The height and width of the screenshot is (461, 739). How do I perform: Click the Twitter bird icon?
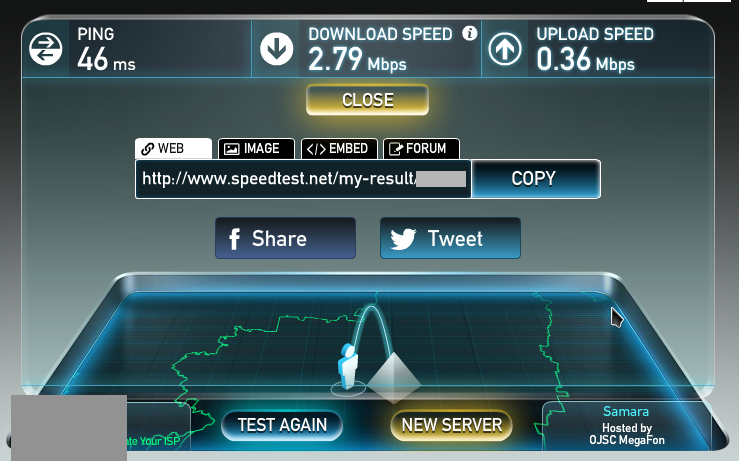[x=403, y=239]
